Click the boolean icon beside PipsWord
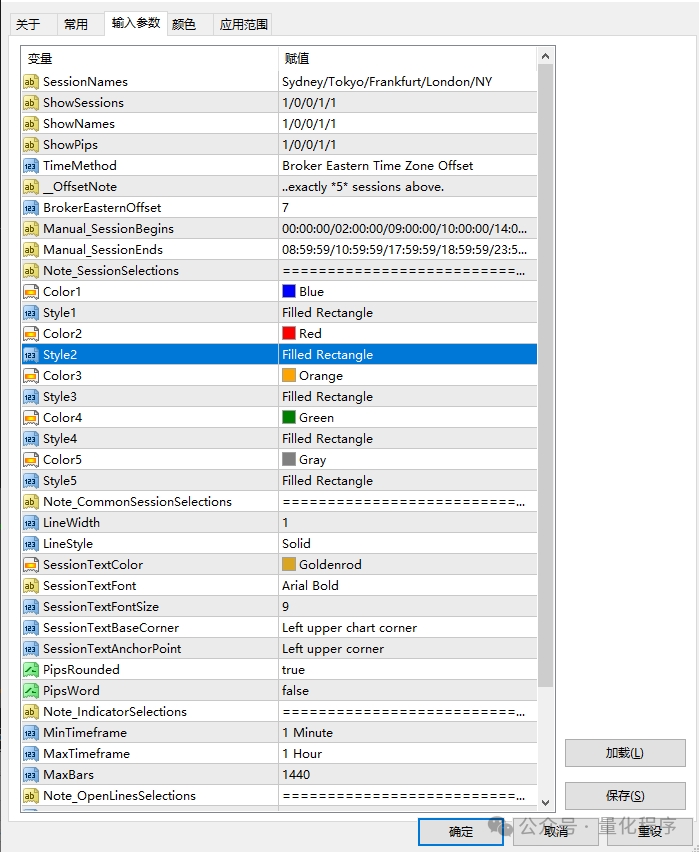Image resolution: width=699 pixels, height=852 pixels. pyautogui.click(x=30, y=691)
